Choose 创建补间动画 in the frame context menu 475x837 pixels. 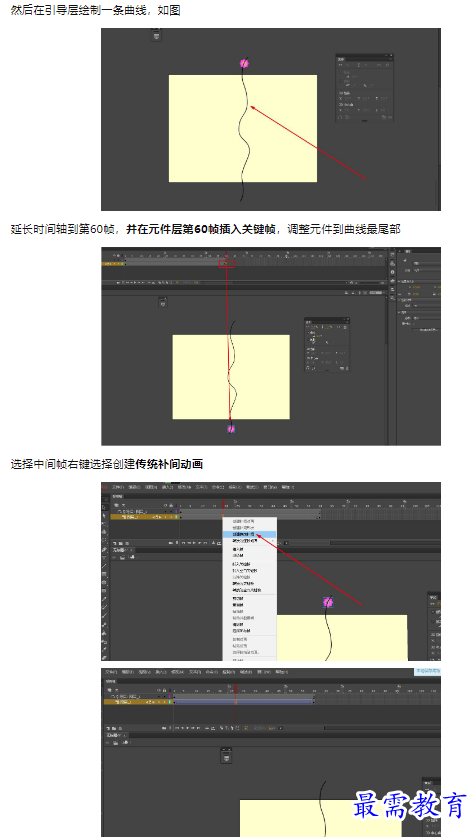click(249, 521)
